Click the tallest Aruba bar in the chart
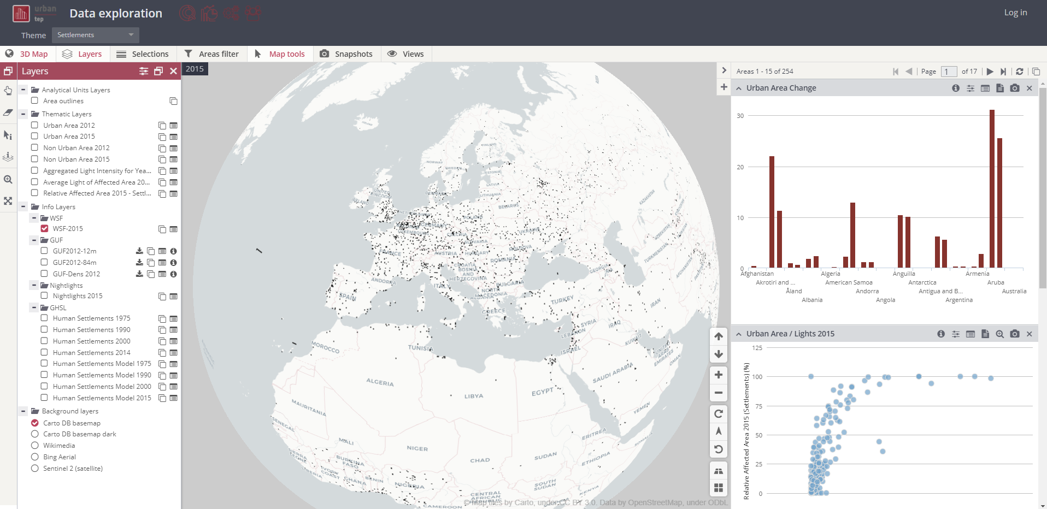This screenshot has height=509, width=1047. [x=992, y=189]
